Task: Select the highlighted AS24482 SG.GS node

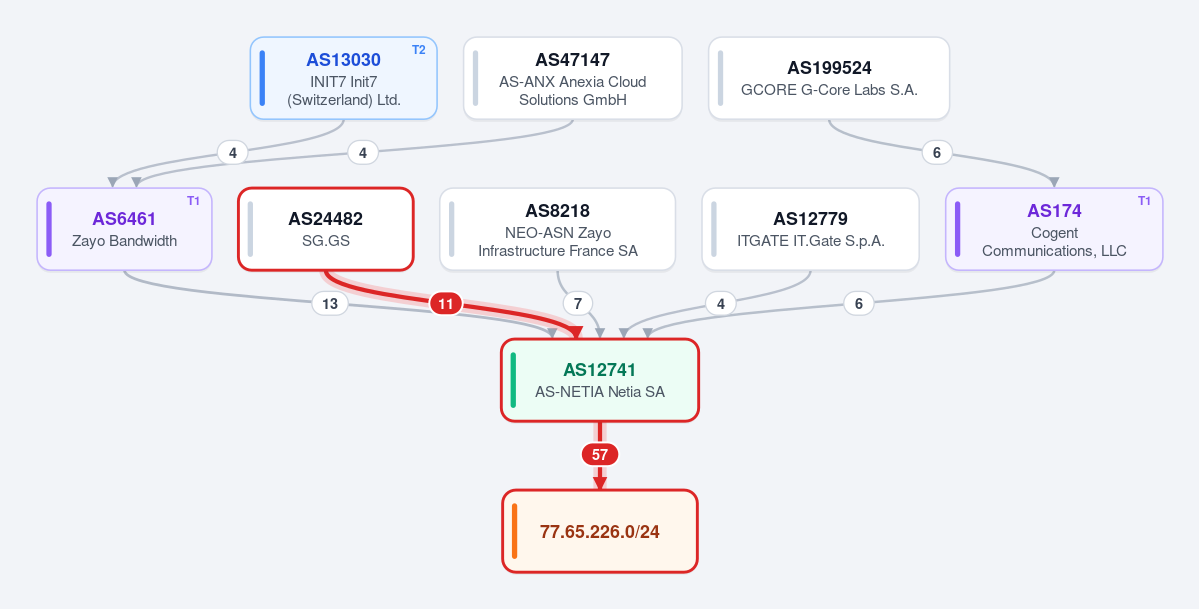Action: coord(326,229)
